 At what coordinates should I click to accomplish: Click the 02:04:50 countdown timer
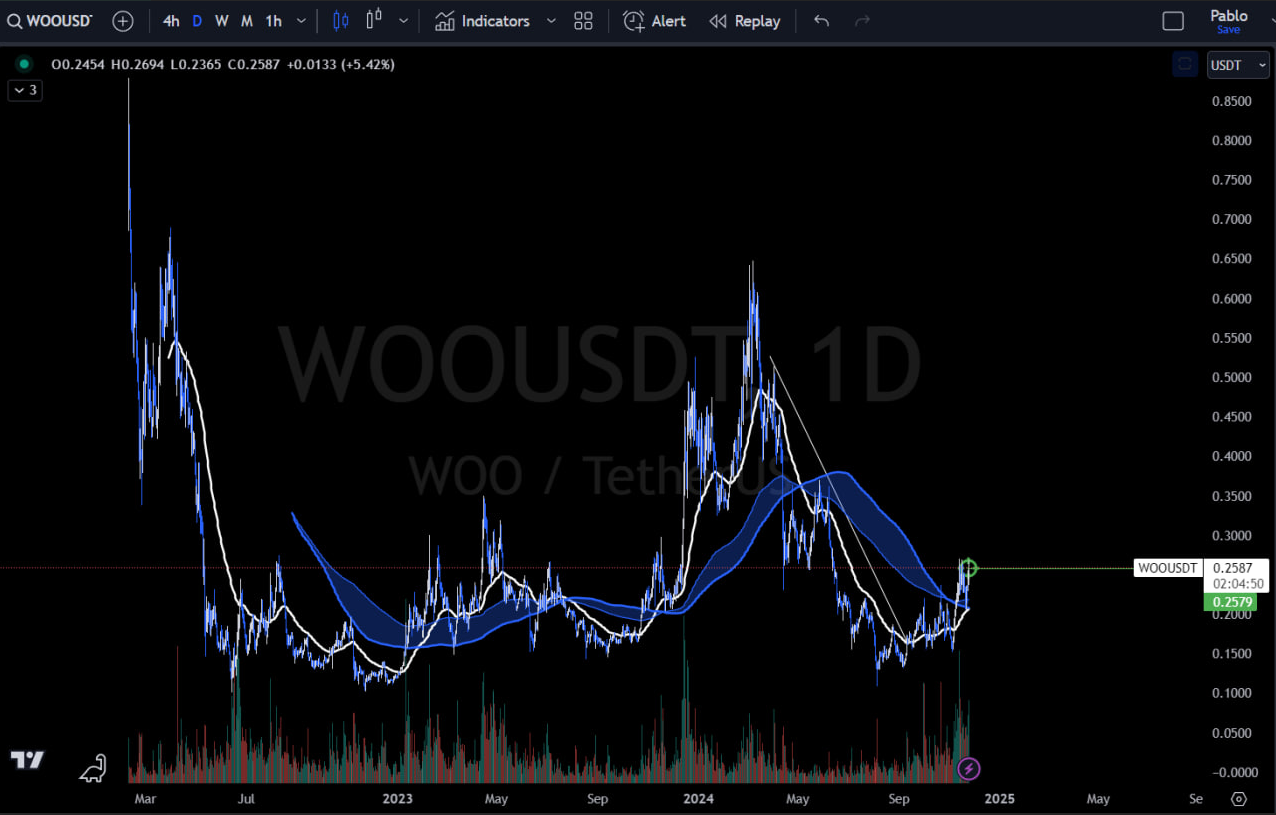point(1238,584)
